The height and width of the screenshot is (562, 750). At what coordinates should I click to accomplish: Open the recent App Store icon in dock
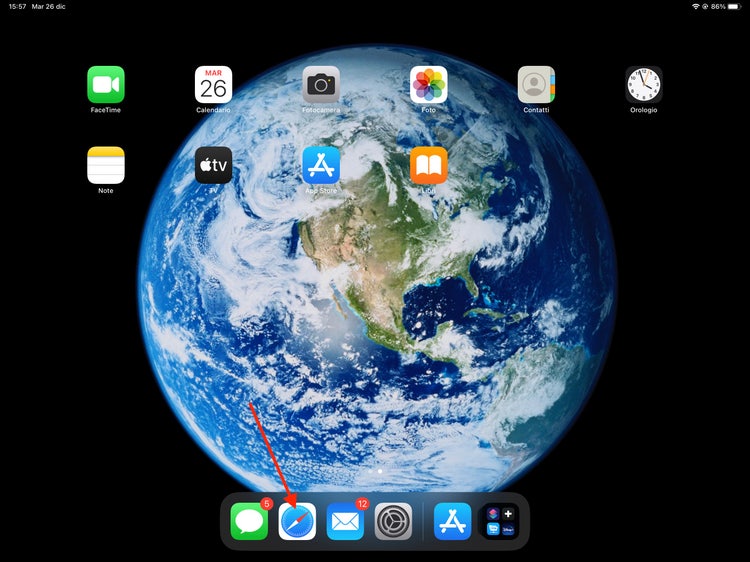coord(452,521)
